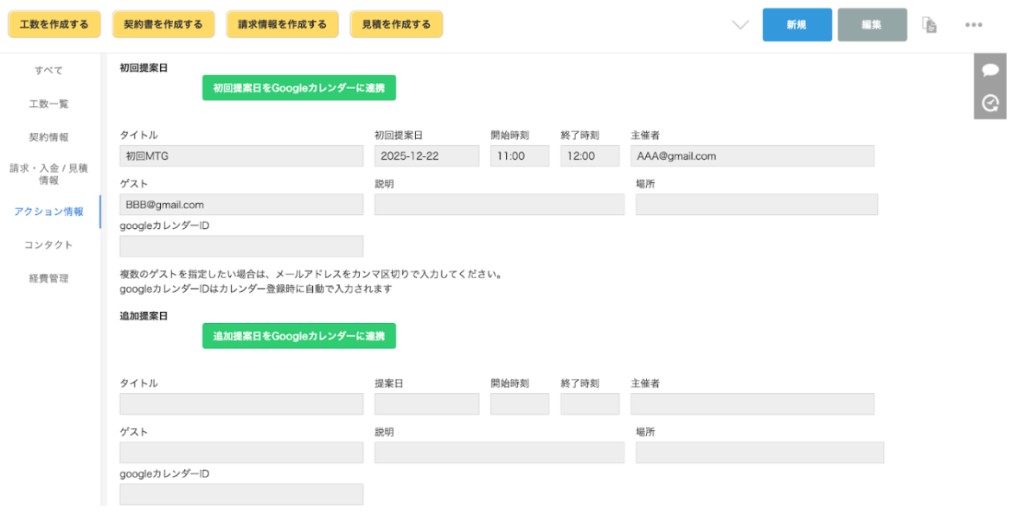Click googleカレンダーID field in 追加提案日 section

(242, 495)
